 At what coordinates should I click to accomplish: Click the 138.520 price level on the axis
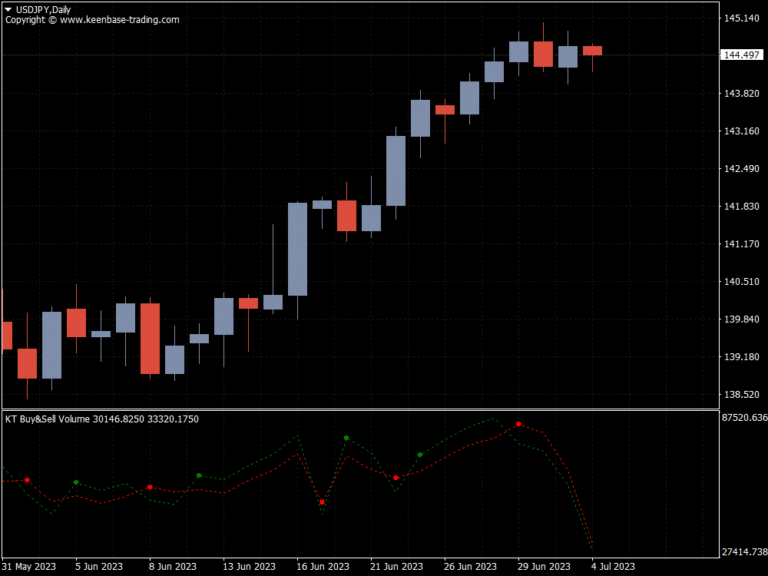click(742, 395)
